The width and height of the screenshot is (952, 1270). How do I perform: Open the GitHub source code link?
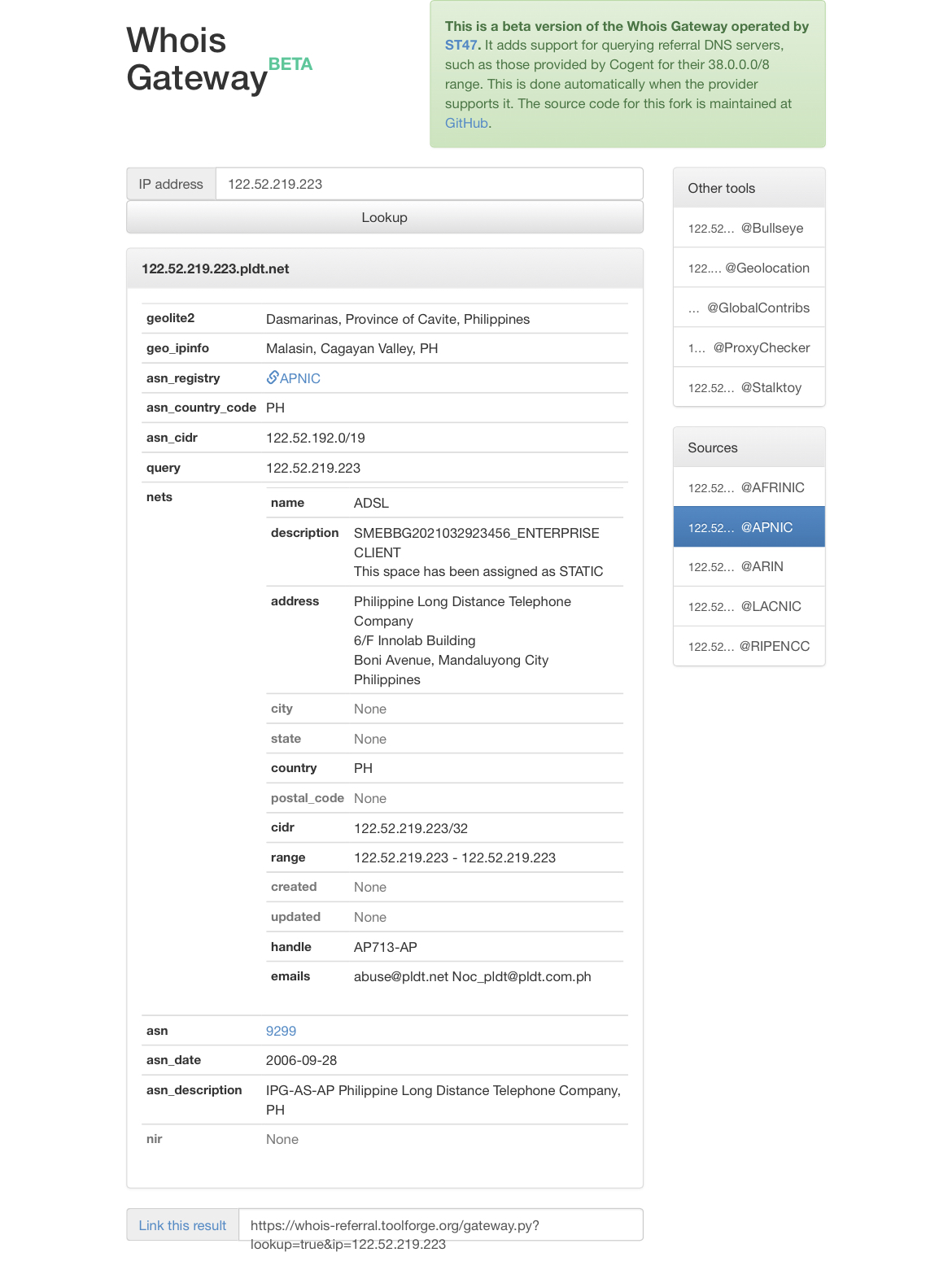466,123
